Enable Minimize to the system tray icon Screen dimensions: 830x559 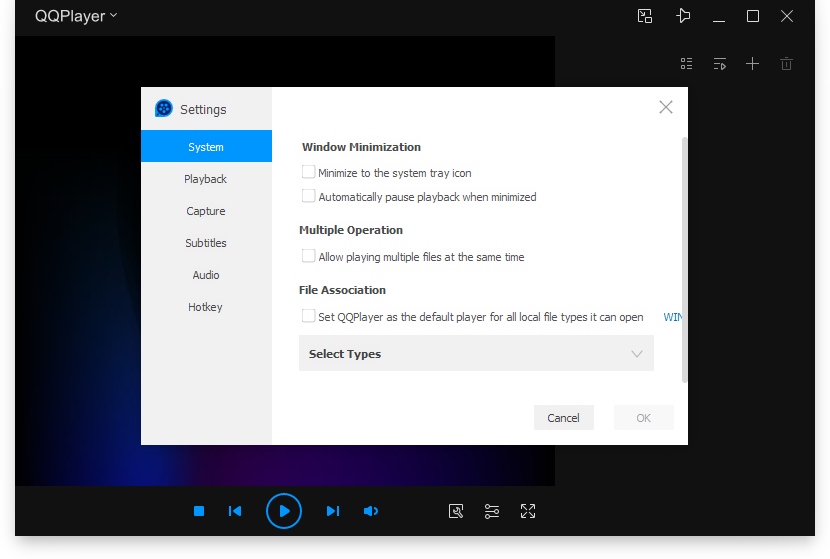click(x=308, y=172)
